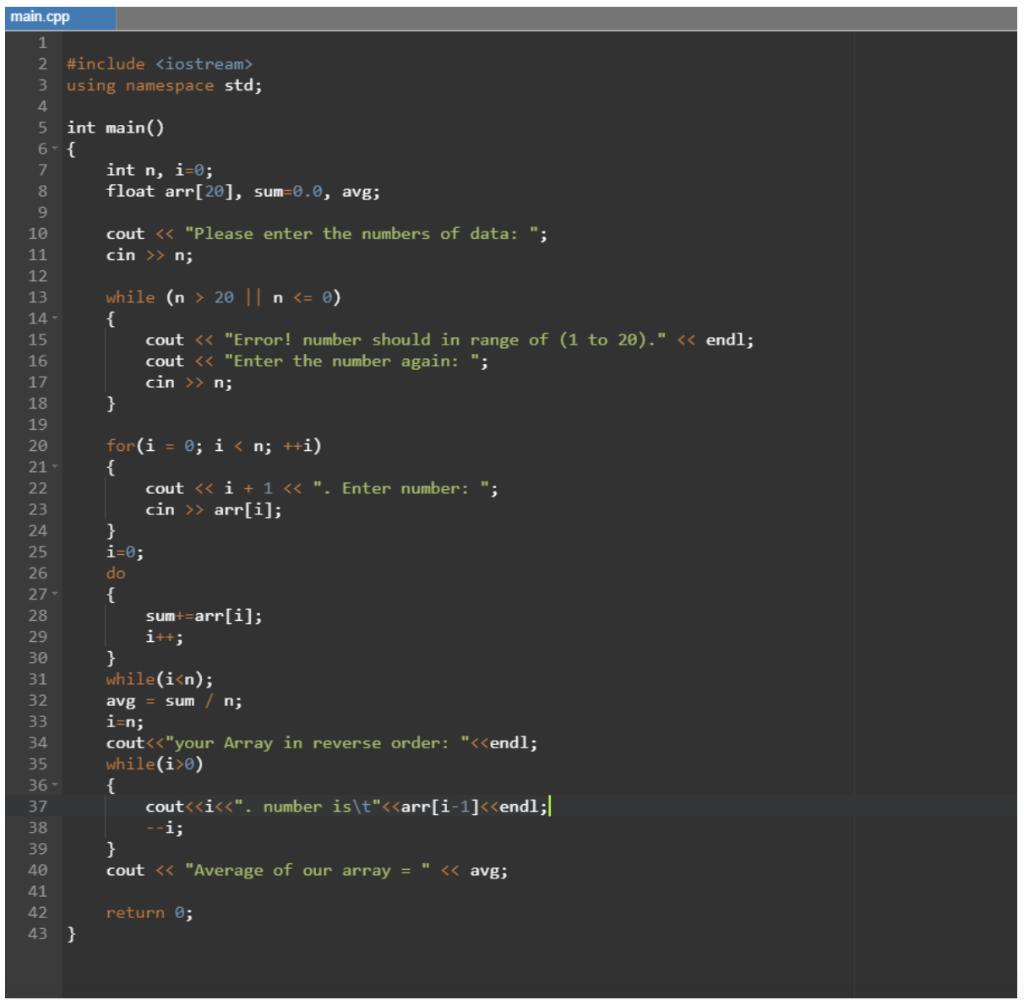
Task: Click line number 37 in the gutter
Action: pyautogui.click(x=38, y=807)
